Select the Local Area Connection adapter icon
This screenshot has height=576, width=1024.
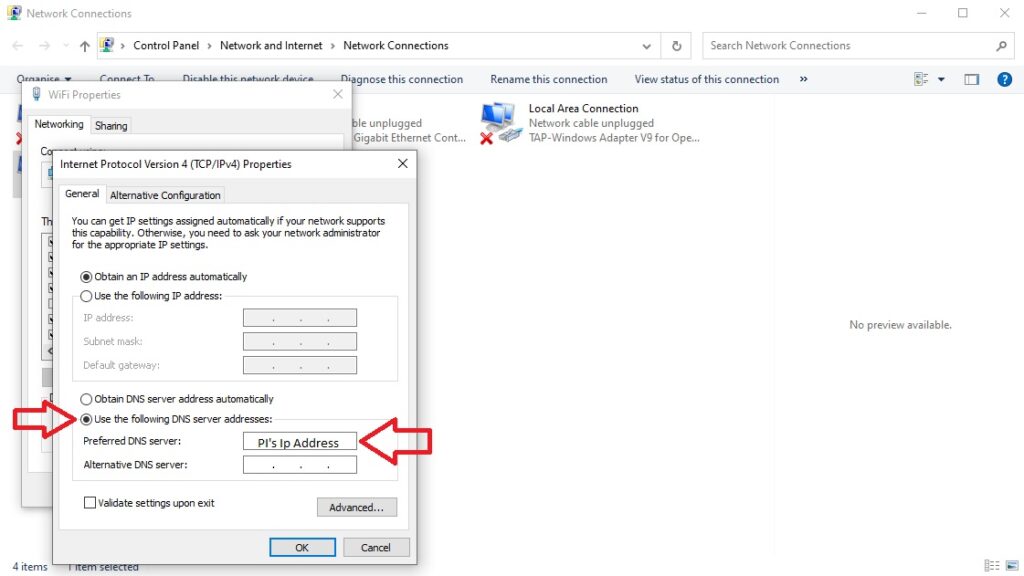coord(498,122)
